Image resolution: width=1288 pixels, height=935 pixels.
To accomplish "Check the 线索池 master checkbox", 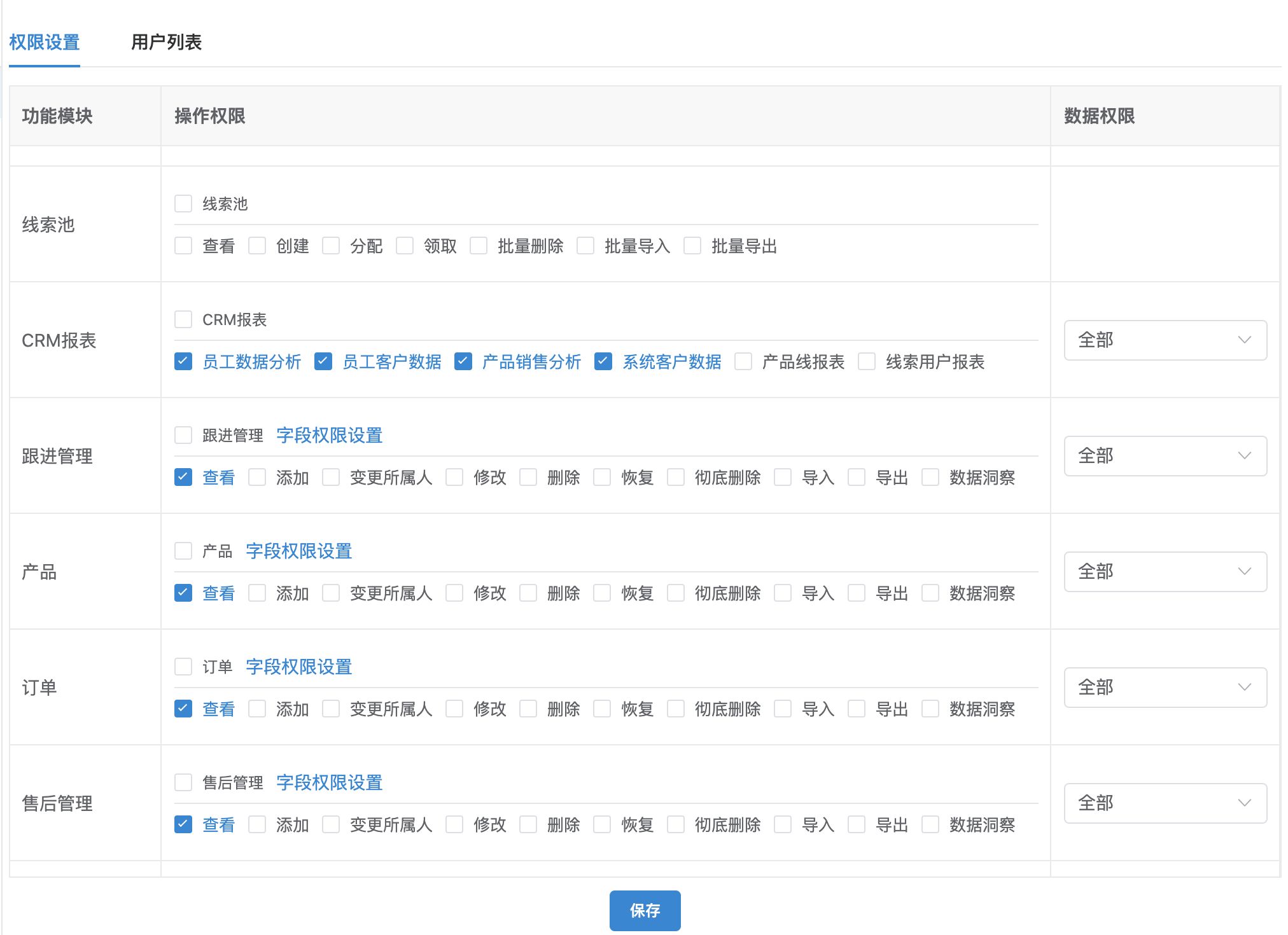I will (183, 204).
